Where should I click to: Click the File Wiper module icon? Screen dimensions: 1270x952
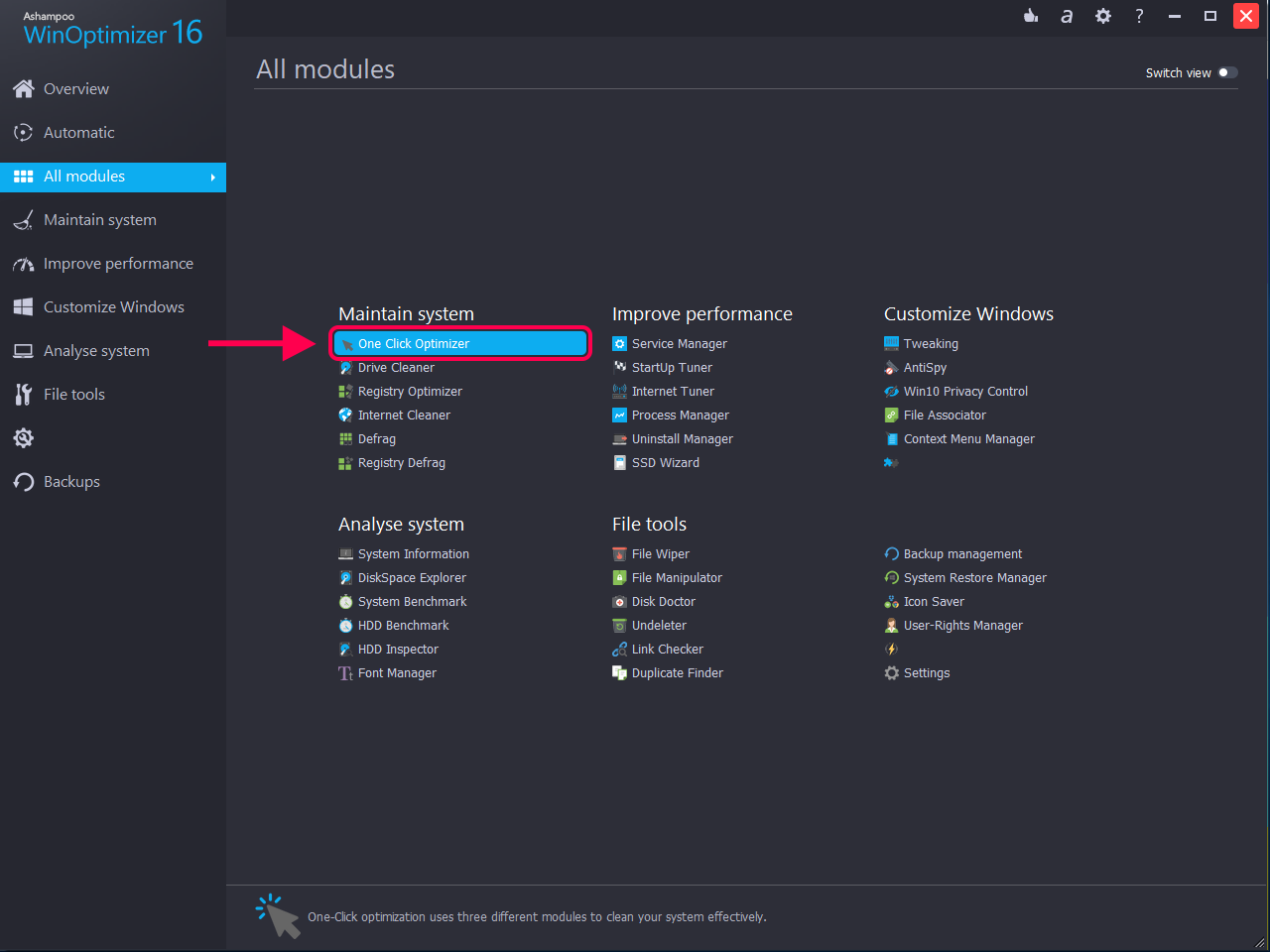(x=619, y=554)
